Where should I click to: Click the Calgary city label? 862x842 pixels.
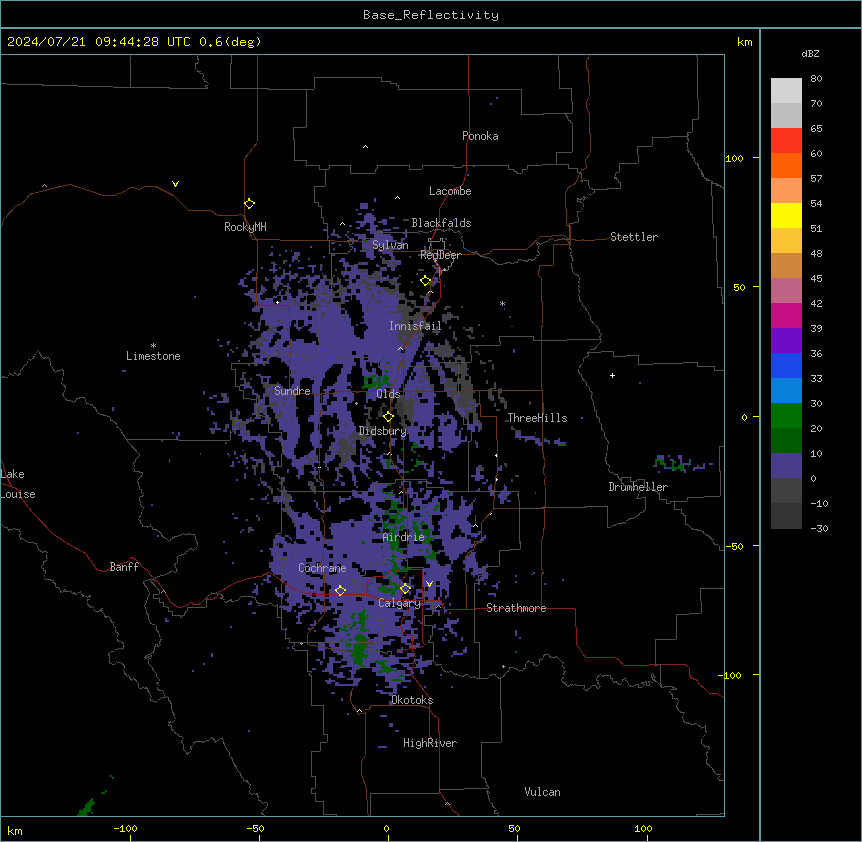(x=399, y=603)
